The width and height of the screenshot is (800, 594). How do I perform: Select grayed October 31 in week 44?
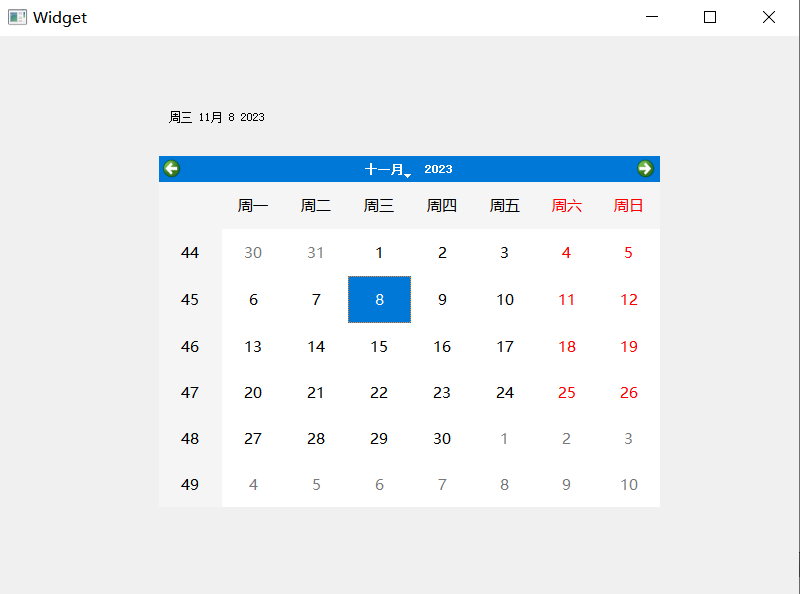pos(316,253)
